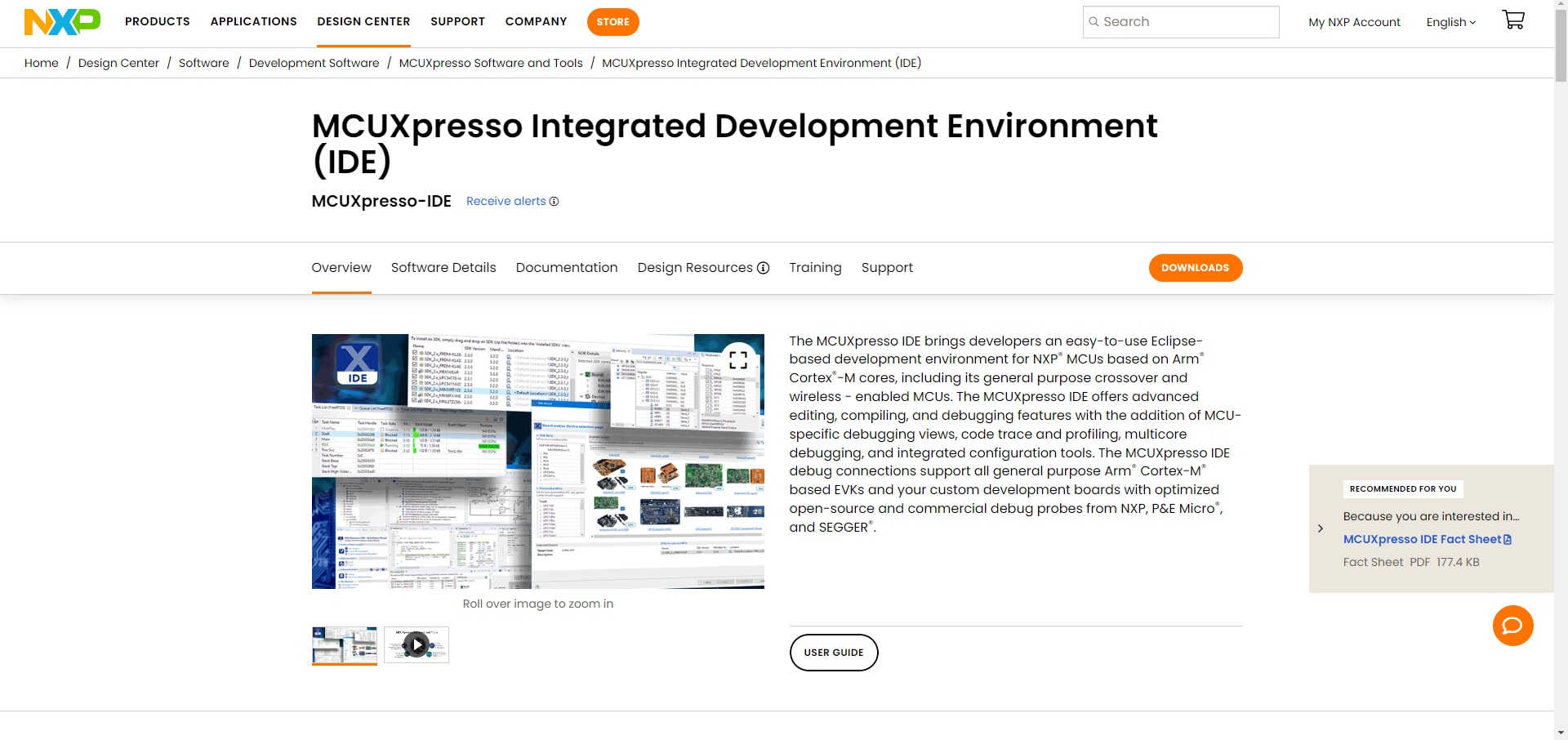1568x740 pixels.
Task: Click the scrollbar up arrow
Action: coord(1561,6)
